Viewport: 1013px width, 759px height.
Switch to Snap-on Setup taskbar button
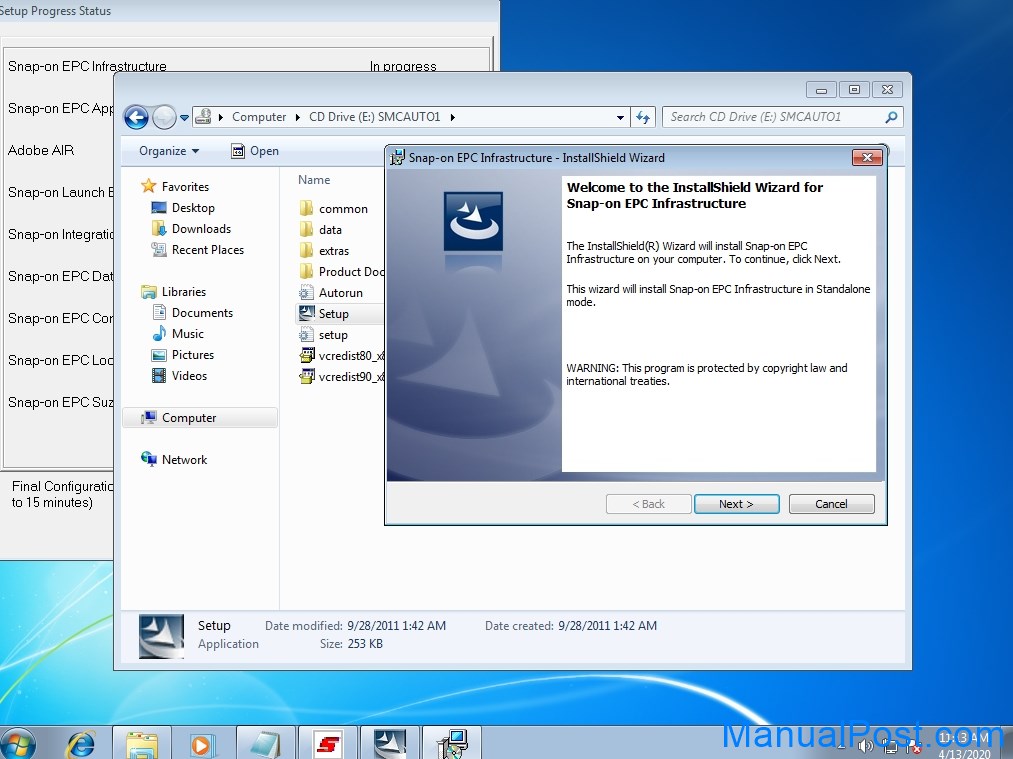point(390,744)
